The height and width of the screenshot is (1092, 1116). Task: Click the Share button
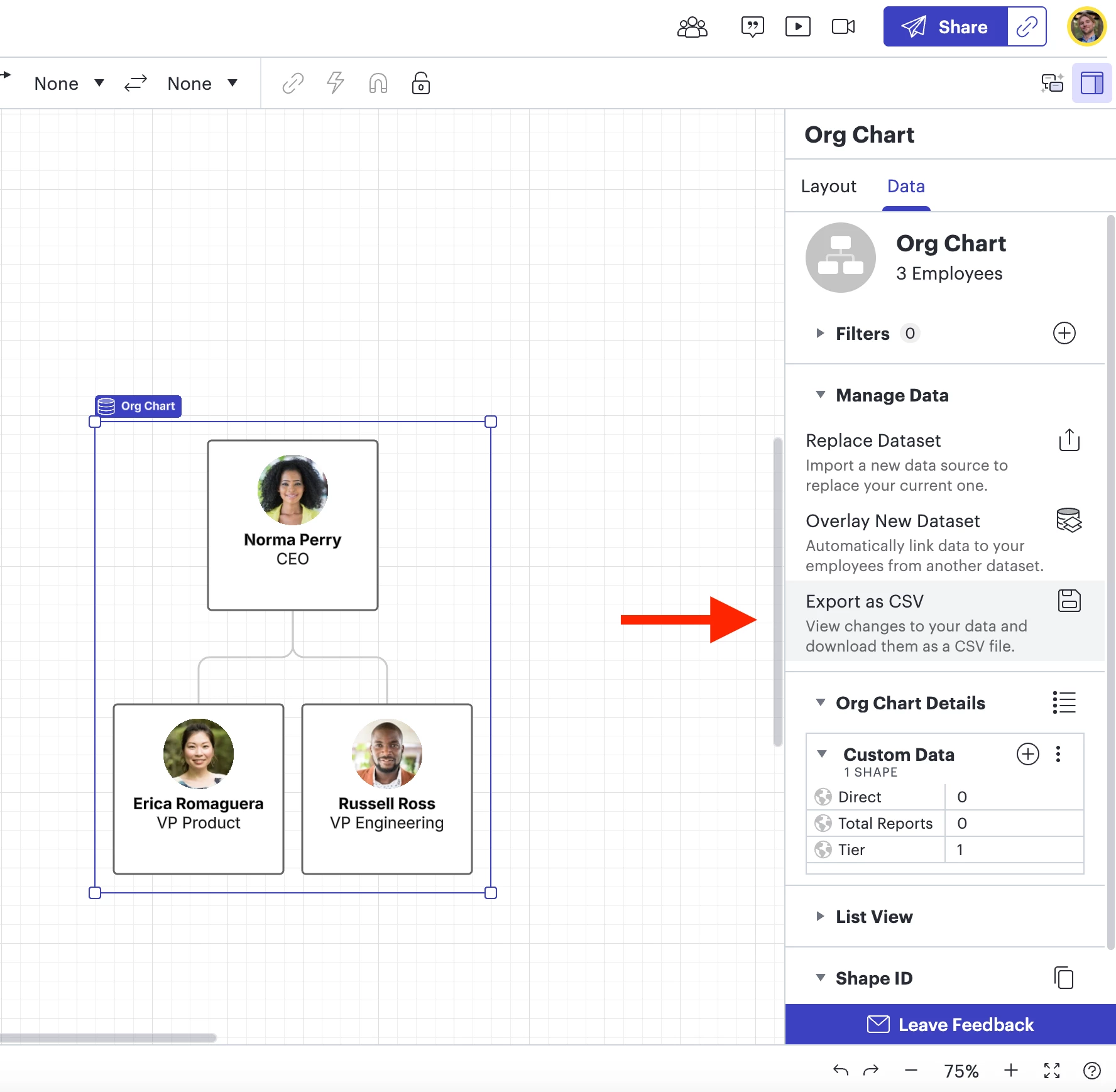coord(945,26)
